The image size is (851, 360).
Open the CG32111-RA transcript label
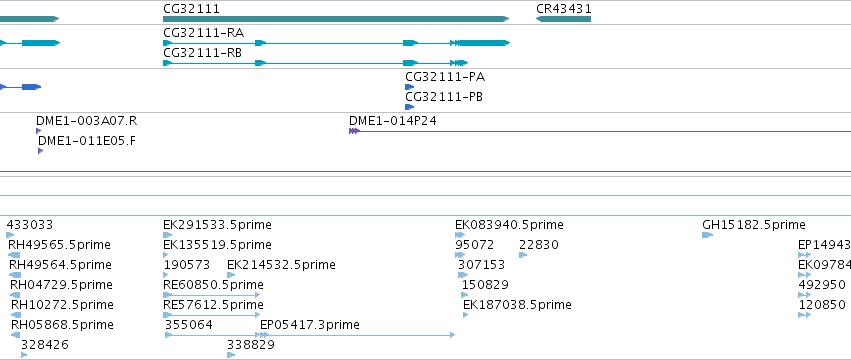[x=204, y=33]
